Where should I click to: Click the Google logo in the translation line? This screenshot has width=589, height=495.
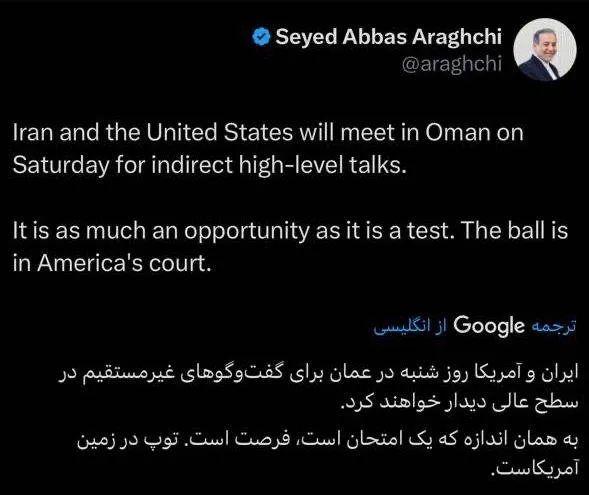point(489,326)
